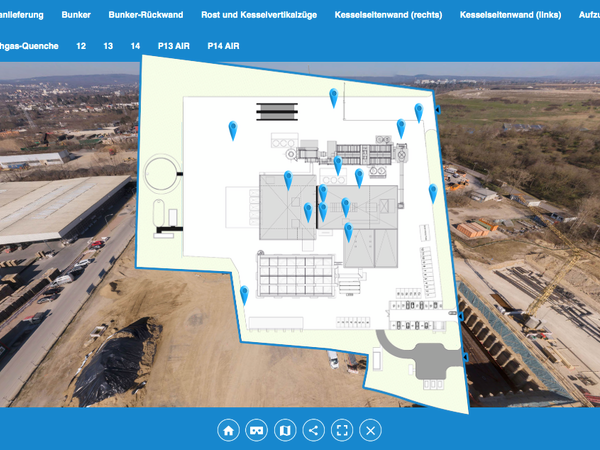Click the home icon in bottom toolbar
Screen dimensions: 600x450
229,430
